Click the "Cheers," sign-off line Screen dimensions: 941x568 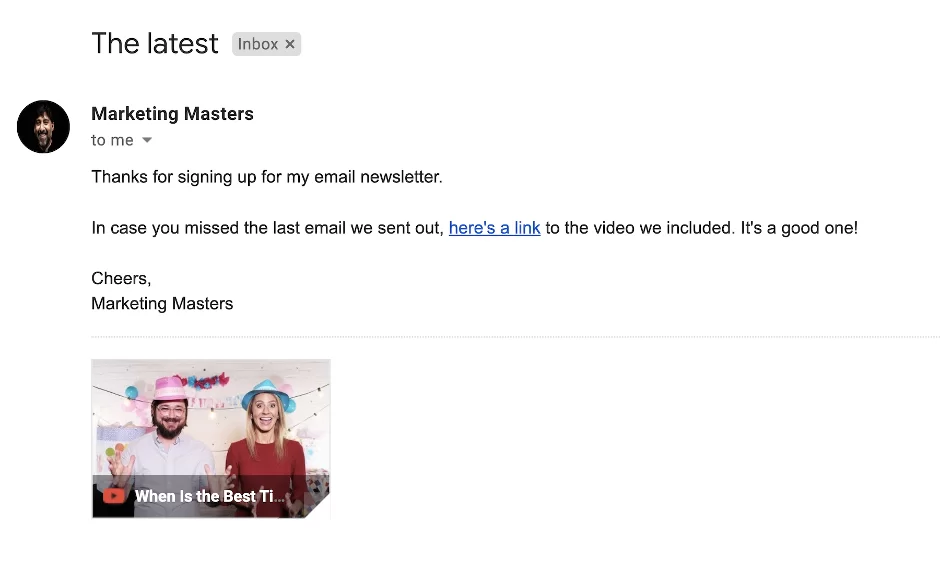click(121, 278)
